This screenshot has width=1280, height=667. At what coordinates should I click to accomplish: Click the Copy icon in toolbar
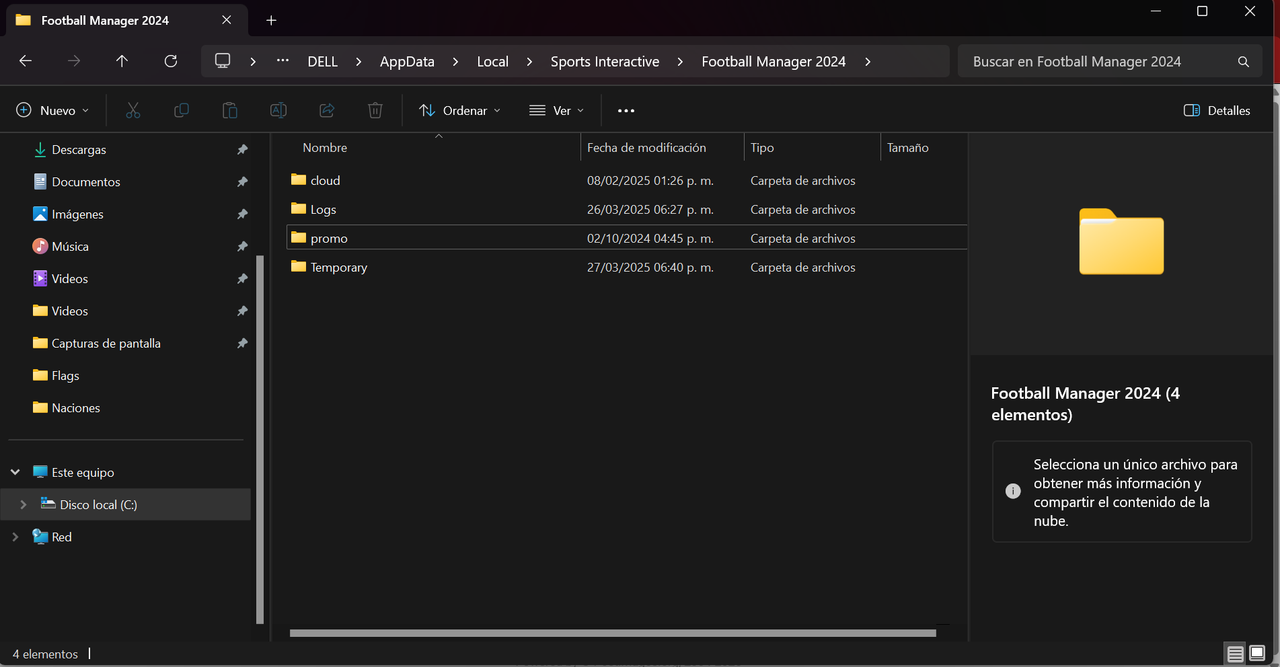(181, 111)
